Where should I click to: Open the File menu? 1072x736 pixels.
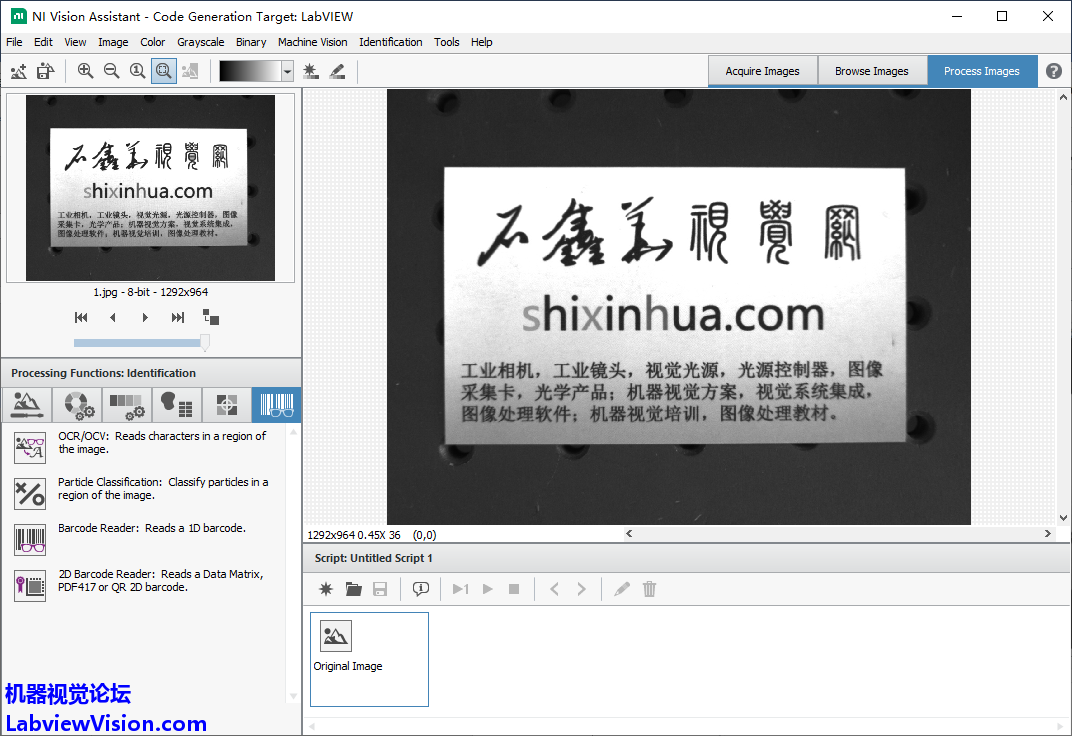(14, 42)
